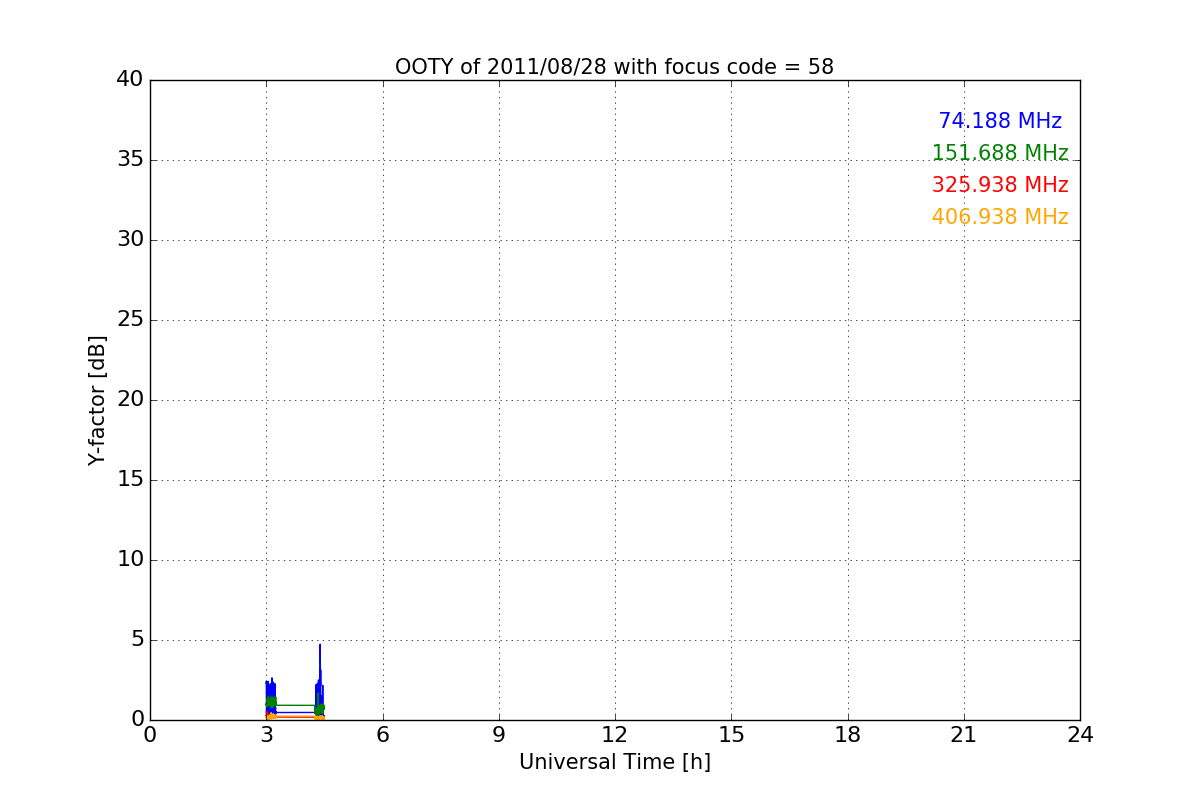Select the 74.188 MHz legend label

pos(1000,121)
